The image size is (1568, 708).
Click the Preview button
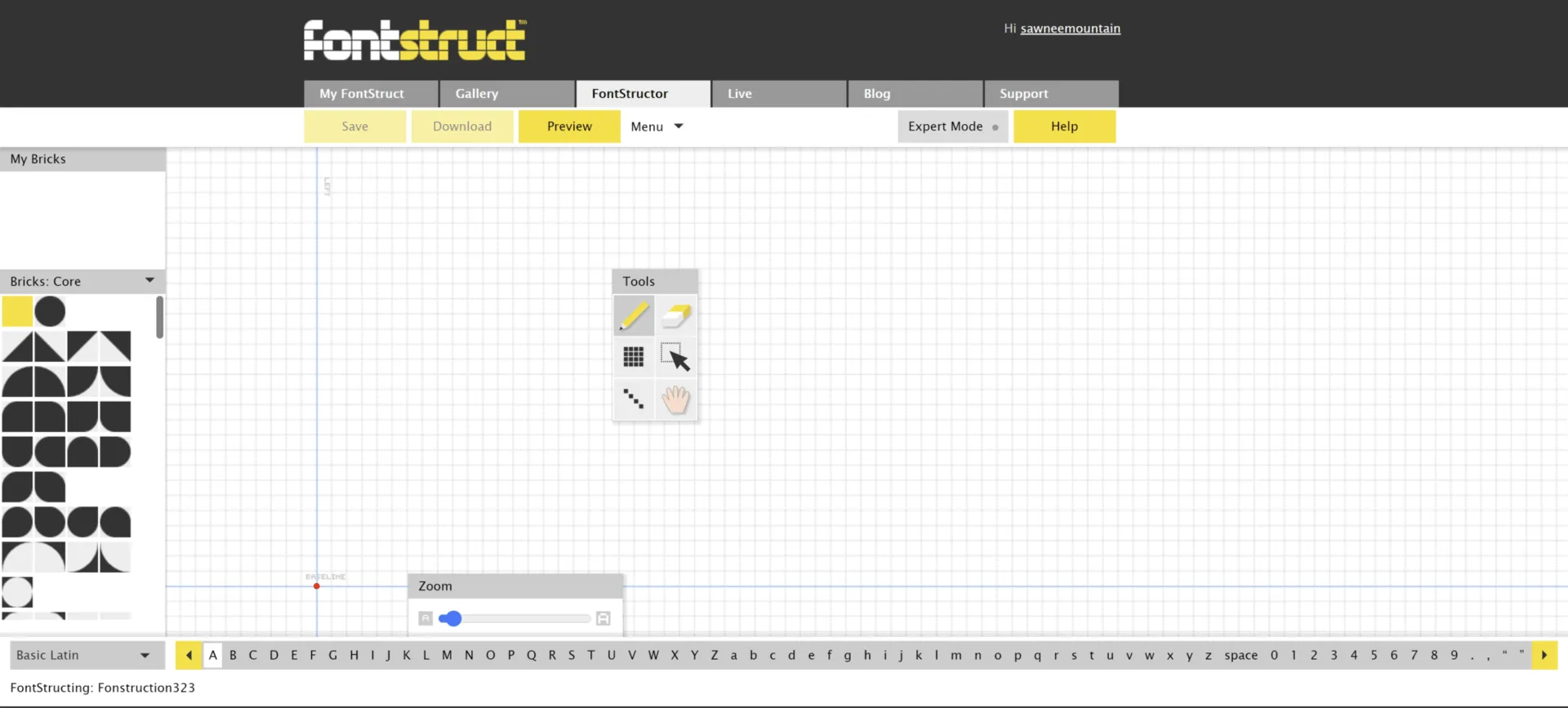point(569,127)
